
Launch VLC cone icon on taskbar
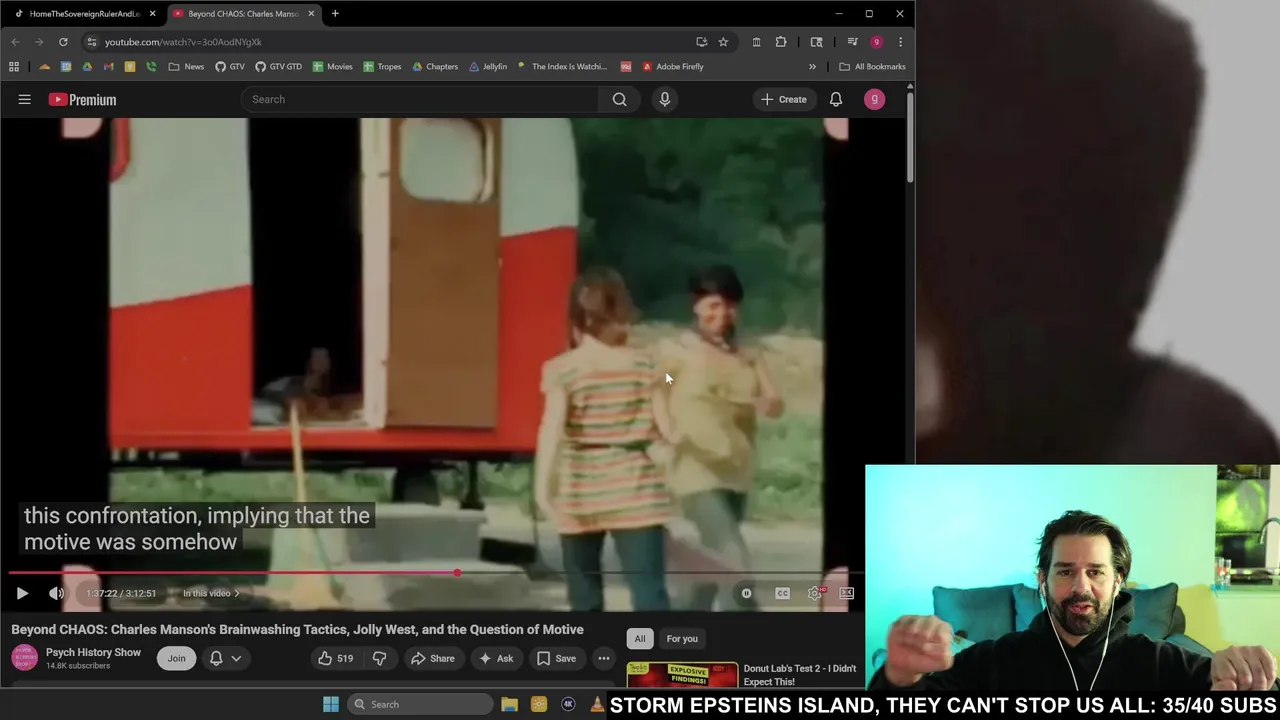pyautogui.click(x=597, y=704)
